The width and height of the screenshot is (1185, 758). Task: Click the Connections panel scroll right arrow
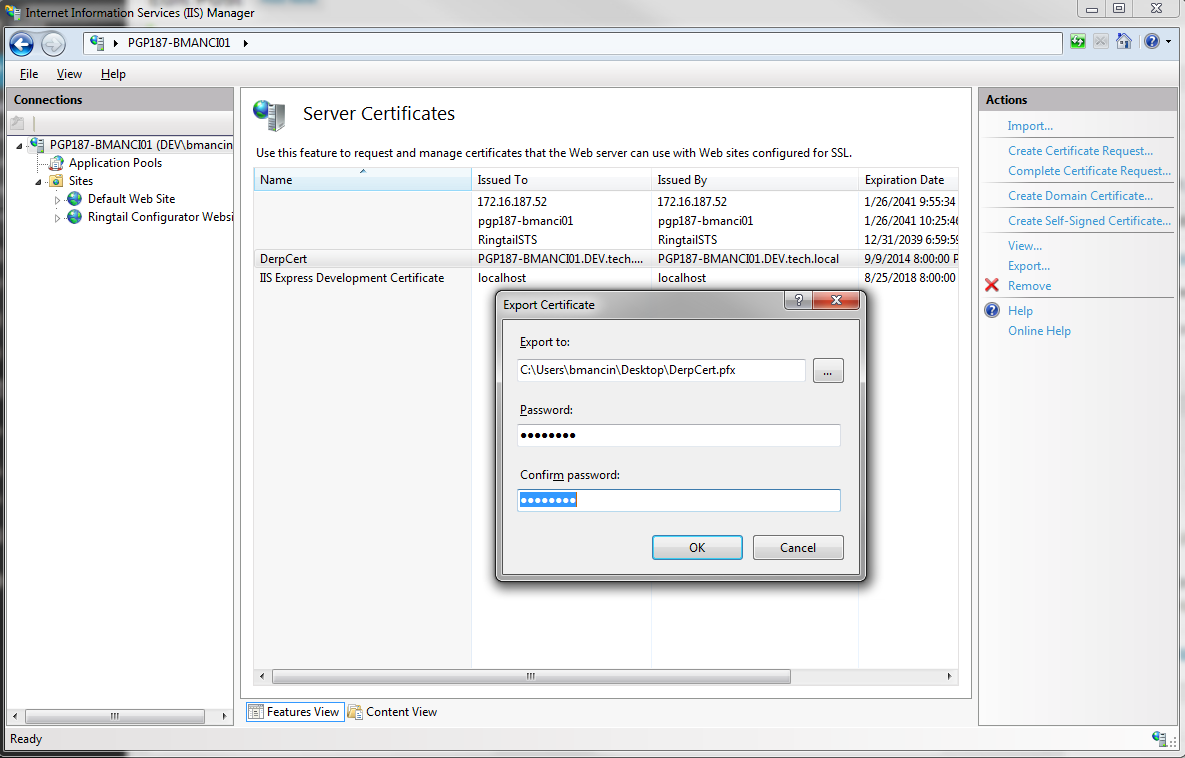point(224,716)
